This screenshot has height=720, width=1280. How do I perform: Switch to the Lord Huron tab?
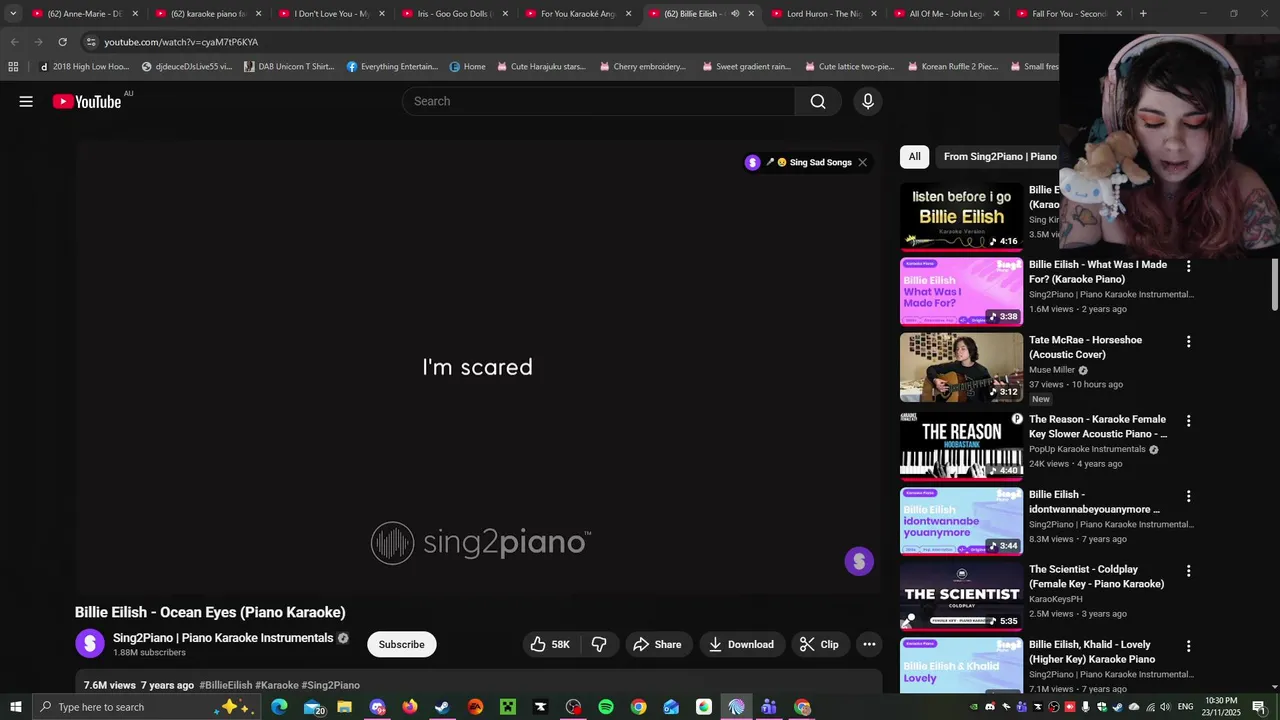(823, 14)
